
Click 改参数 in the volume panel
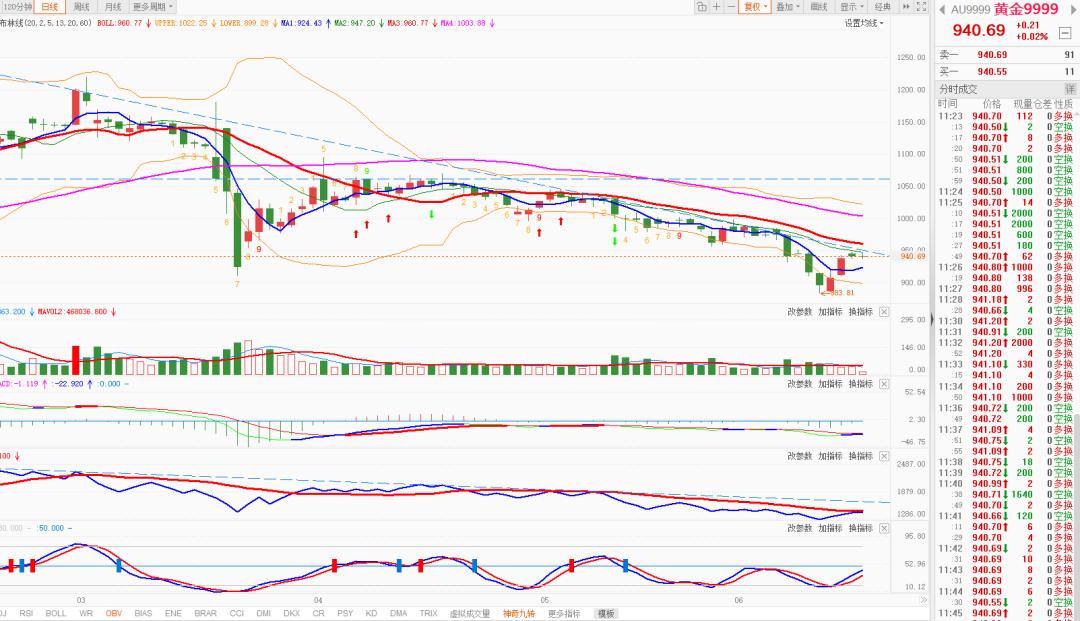[800, 312]
